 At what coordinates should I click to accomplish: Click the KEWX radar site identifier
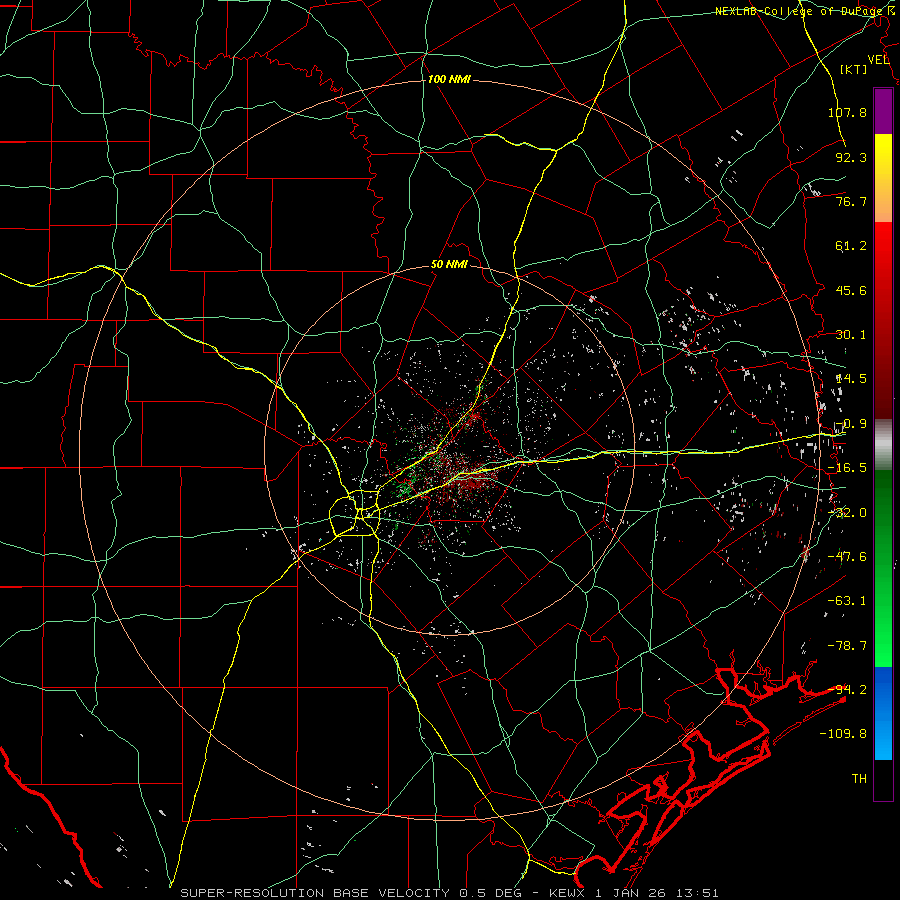568,893
